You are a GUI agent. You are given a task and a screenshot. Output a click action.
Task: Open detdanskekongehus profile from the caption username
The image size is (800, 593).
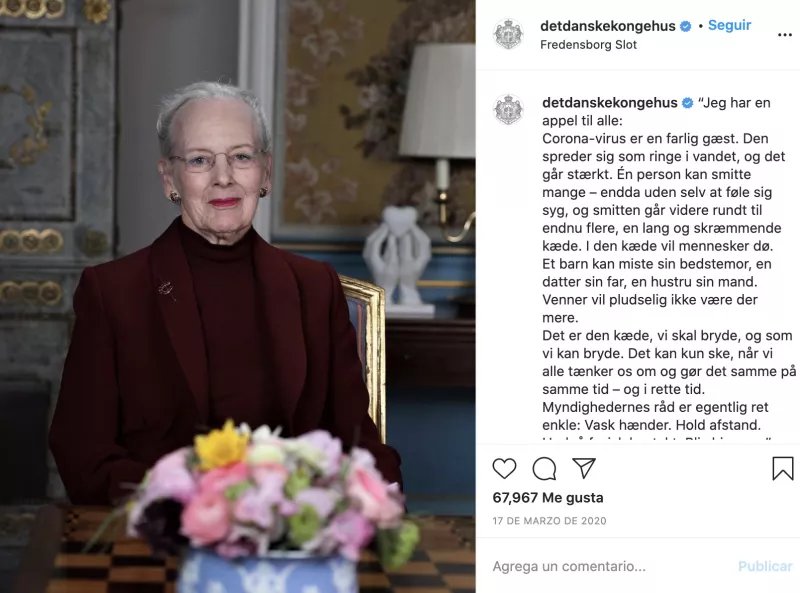tap(610, 103)
